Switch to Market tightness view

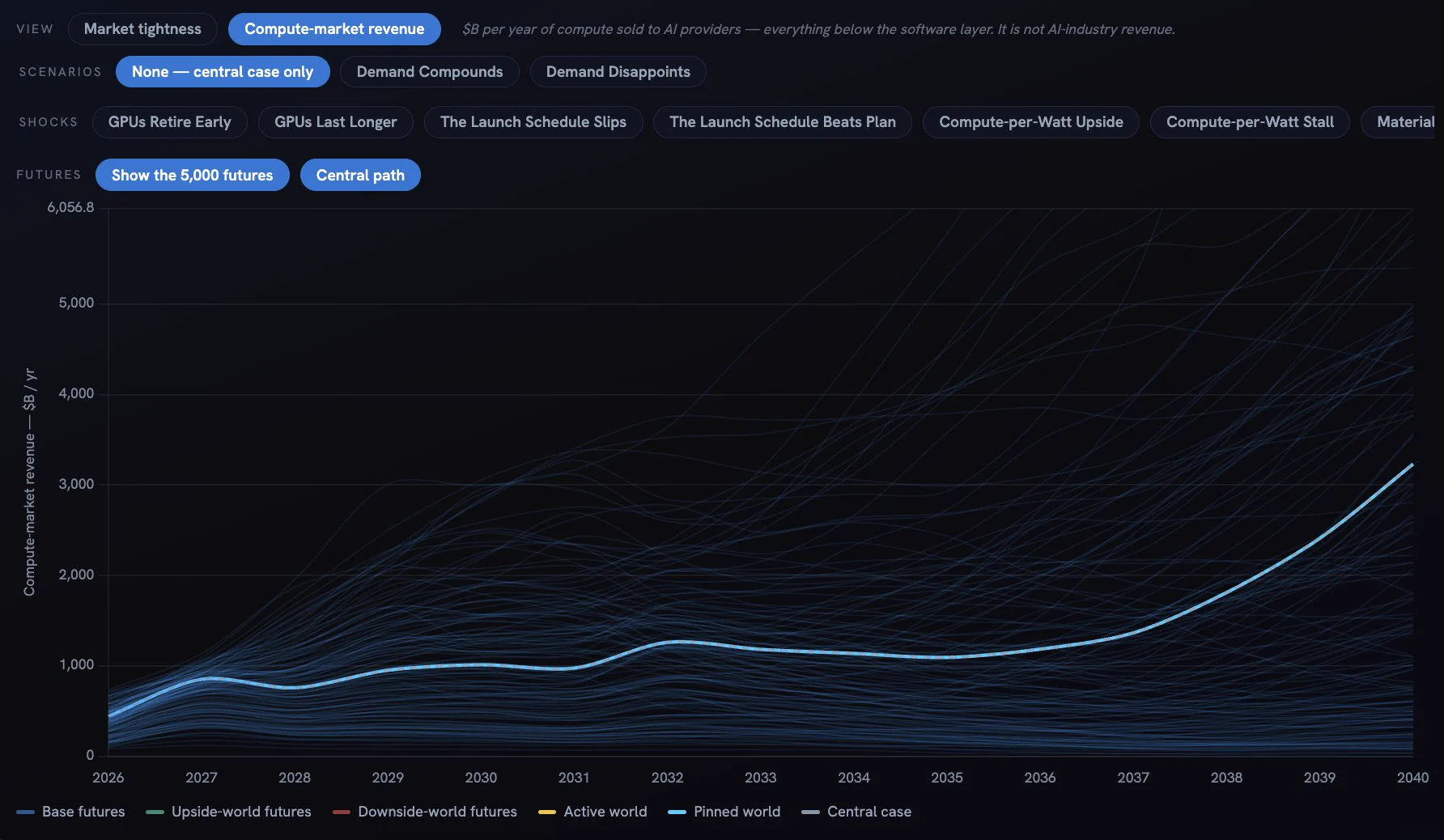pos(142,29)
